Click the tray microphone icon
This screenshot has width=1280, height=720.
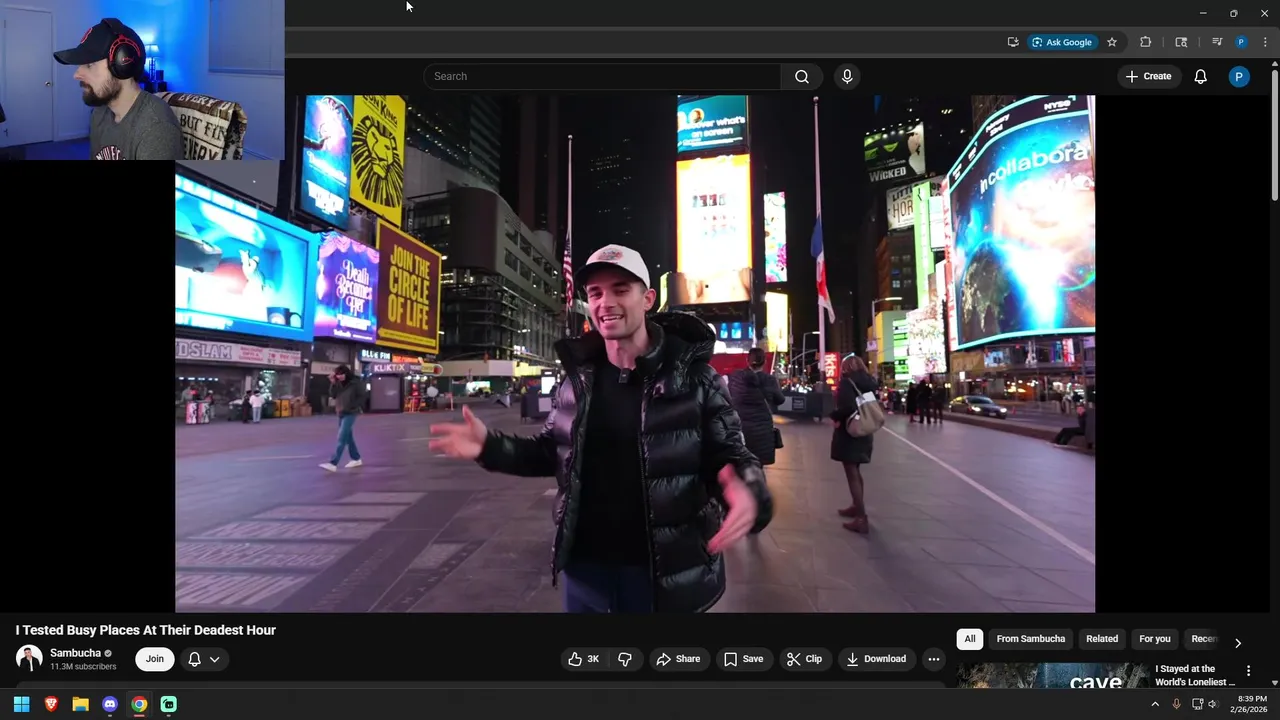1176,704
